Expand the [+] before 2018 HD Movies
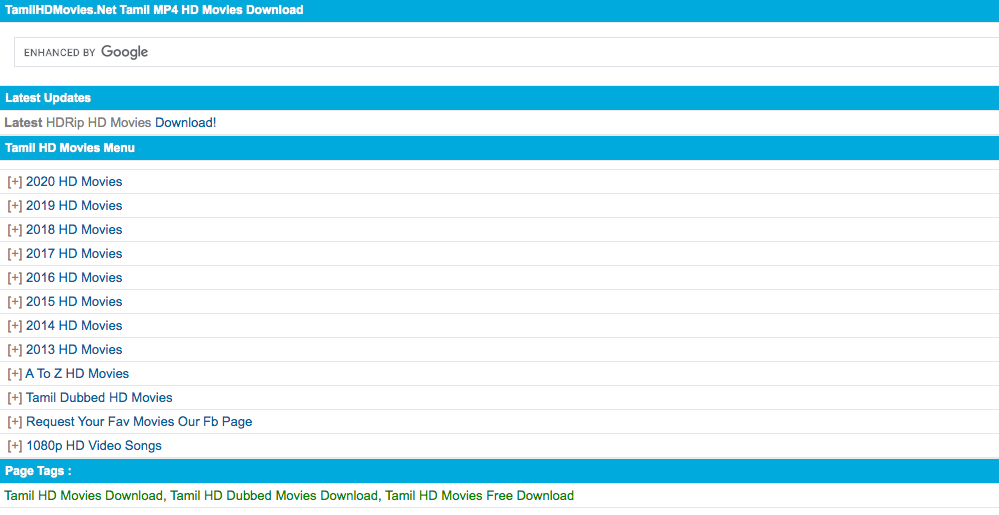 point(14,230)
